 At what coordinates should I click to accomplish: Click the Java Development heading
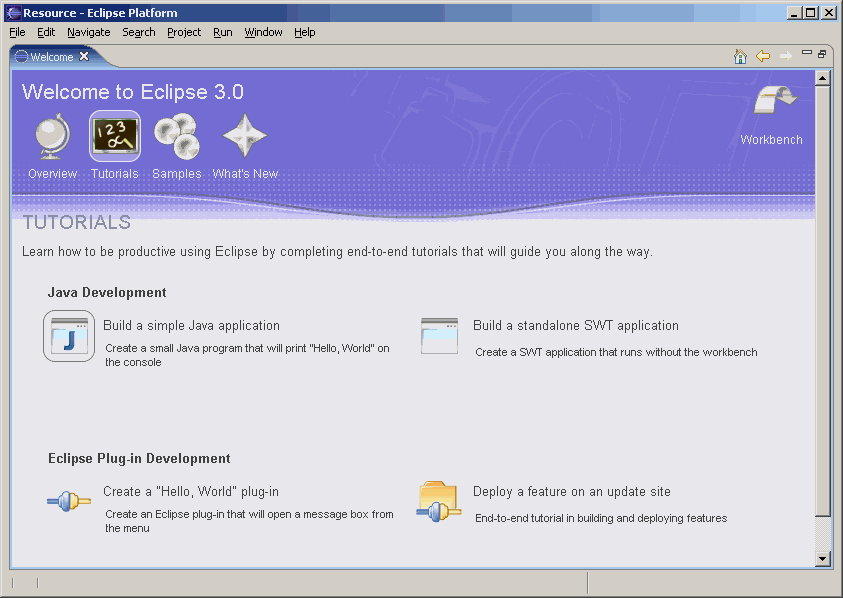point(107,293)
